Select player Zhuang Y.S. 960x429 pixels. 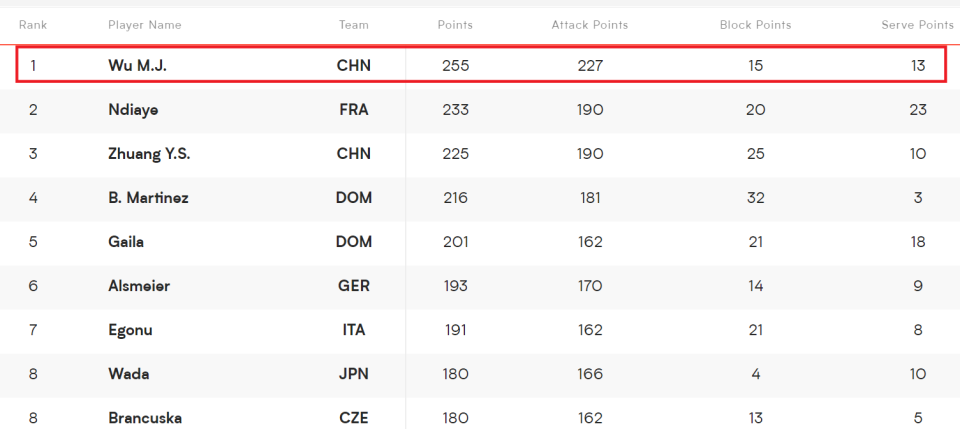pyautogui.click(x=149, y=154)
